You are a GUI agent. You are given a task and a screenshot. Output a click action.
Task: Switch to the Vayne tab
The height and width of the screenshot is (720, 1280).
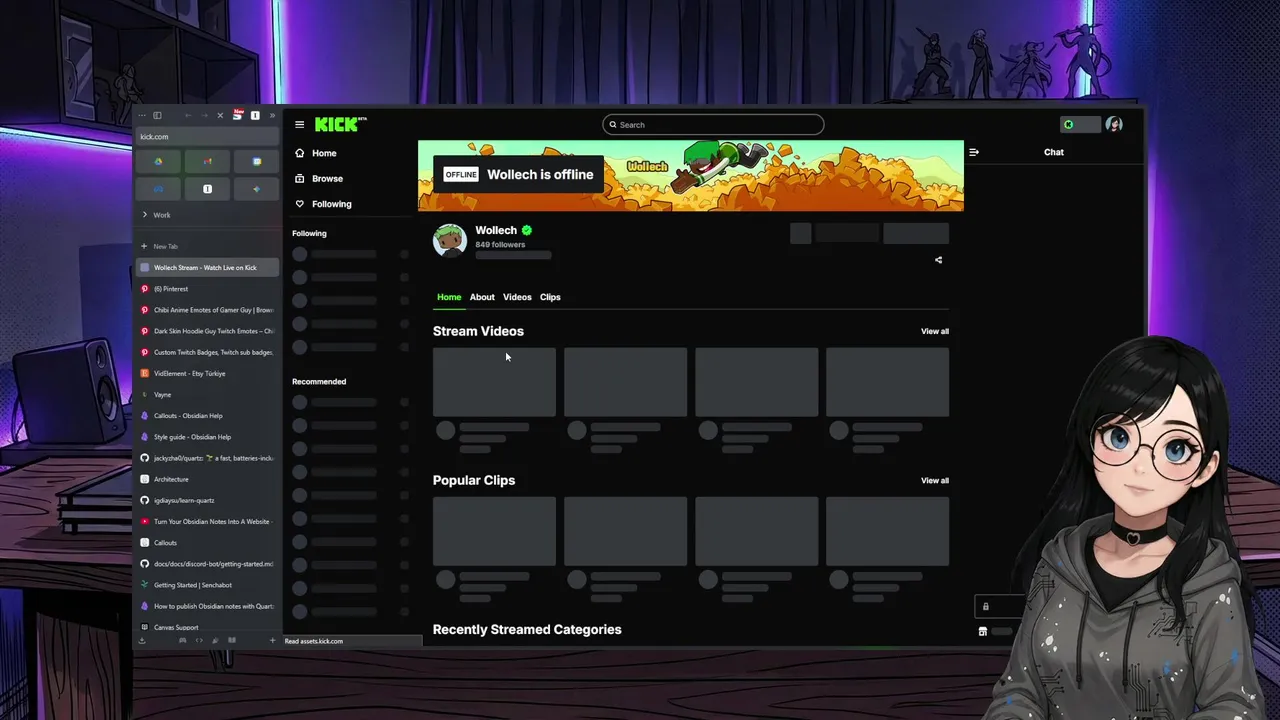(207, 394)
